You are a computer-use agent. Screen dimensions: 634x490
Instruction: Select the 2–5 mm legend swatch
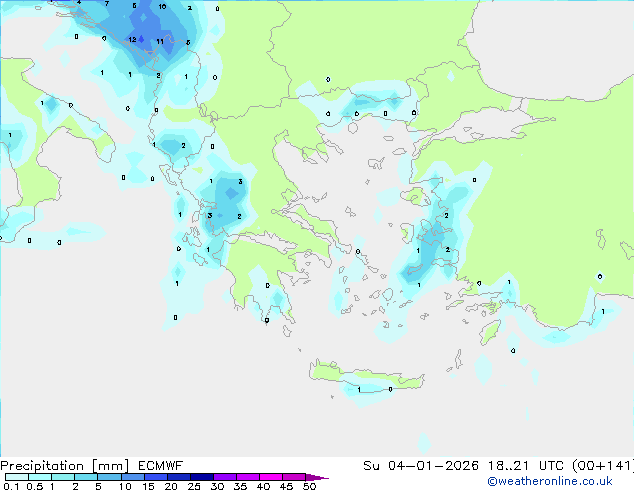pos(86,477)
